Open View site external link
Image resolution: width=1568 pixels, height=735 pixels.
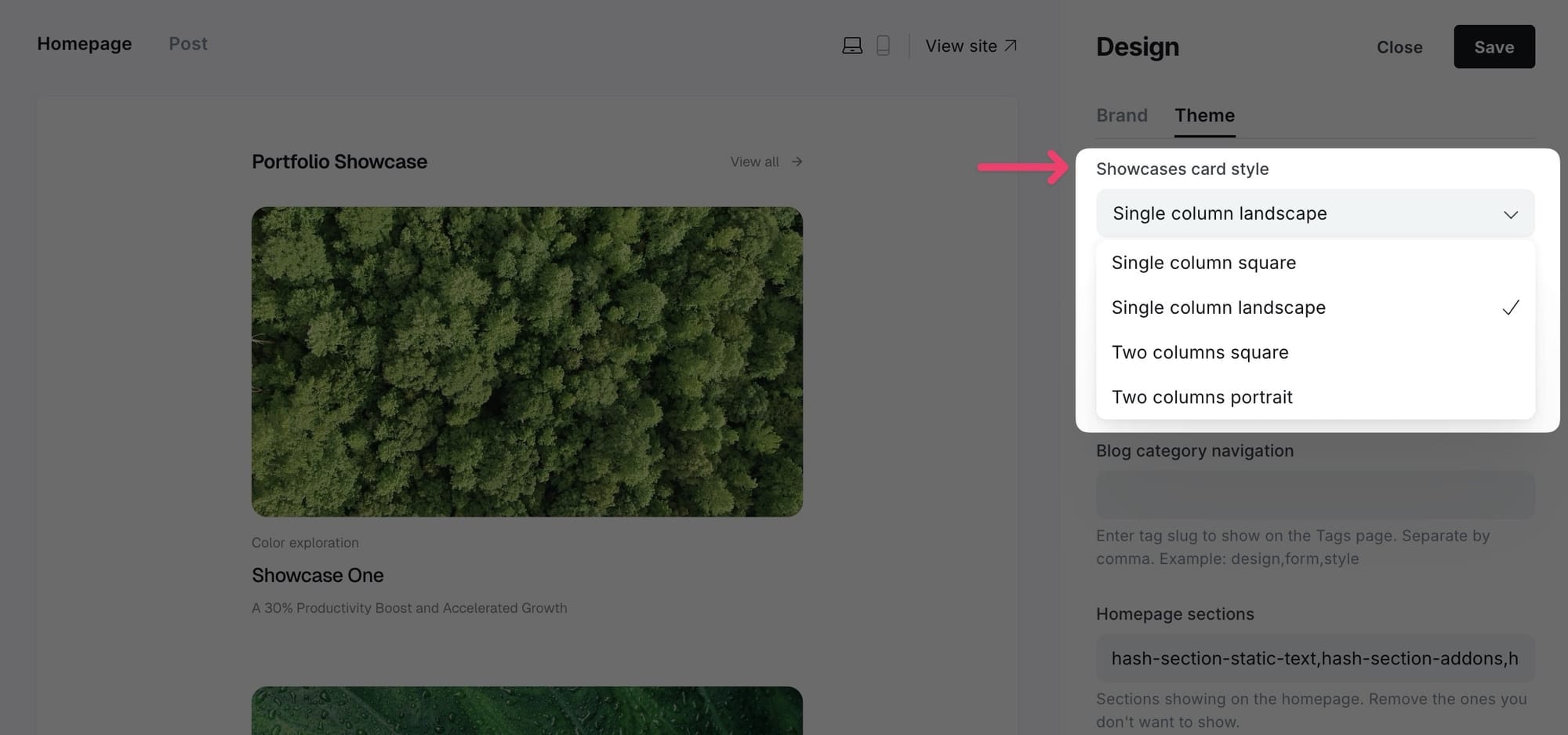[971, 46]
